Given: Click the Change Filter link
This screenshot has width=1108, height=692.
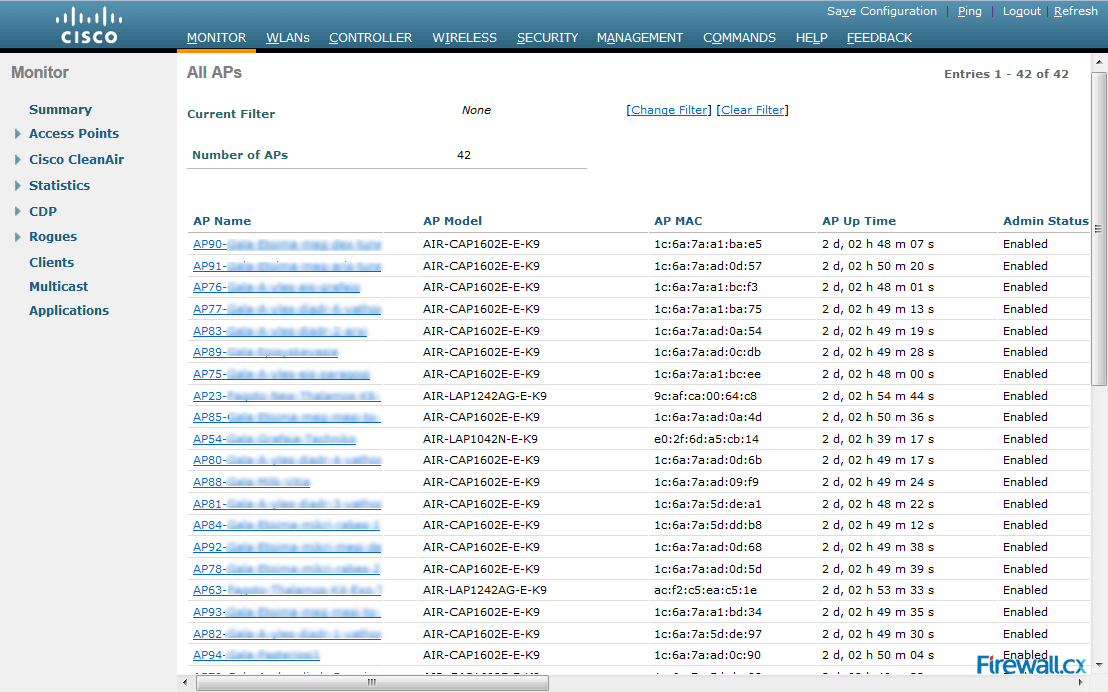Looking at the screenshot, I should coord(669,110).
